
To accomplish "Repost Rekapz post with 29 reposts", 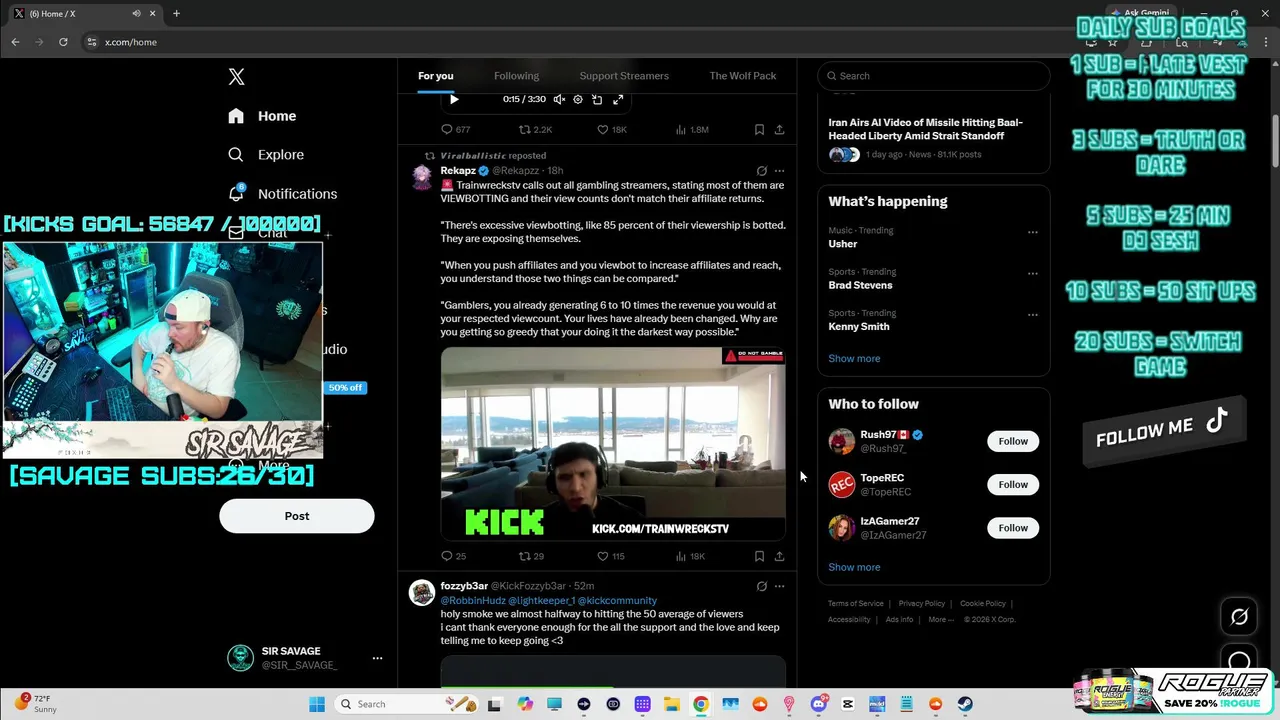I will tap(531, 556).
